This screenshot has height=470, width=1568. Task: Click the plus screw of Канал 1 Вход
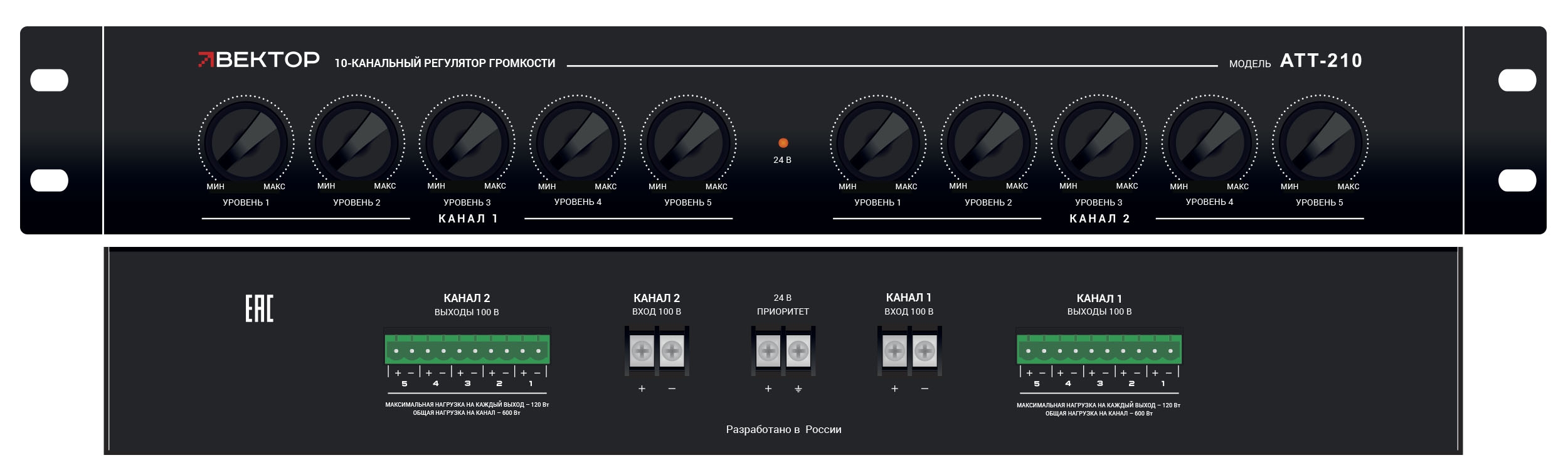point(894,351)
